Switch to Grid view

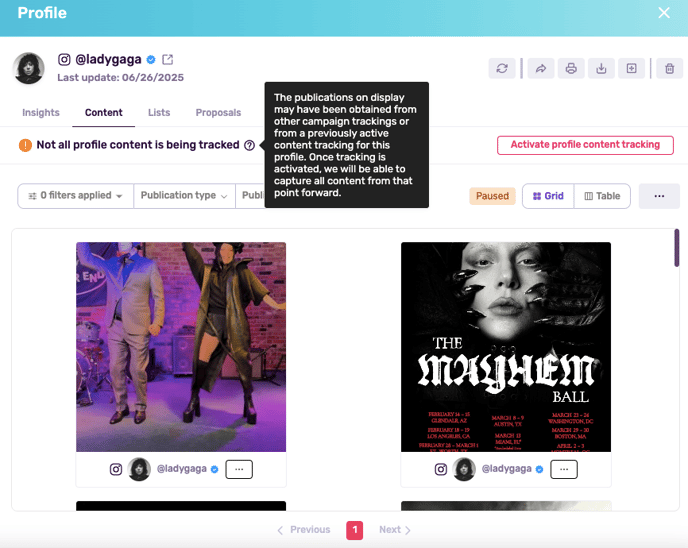coord(548,196)
